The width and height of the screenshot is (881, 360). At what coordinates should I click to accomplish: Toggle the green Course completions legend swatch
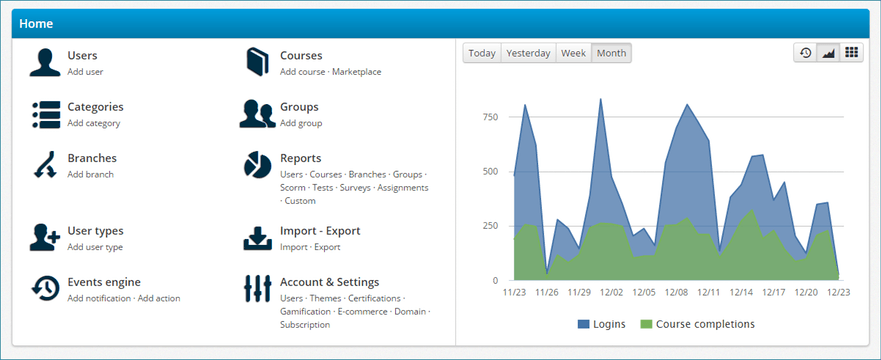(x=646, y=324)
